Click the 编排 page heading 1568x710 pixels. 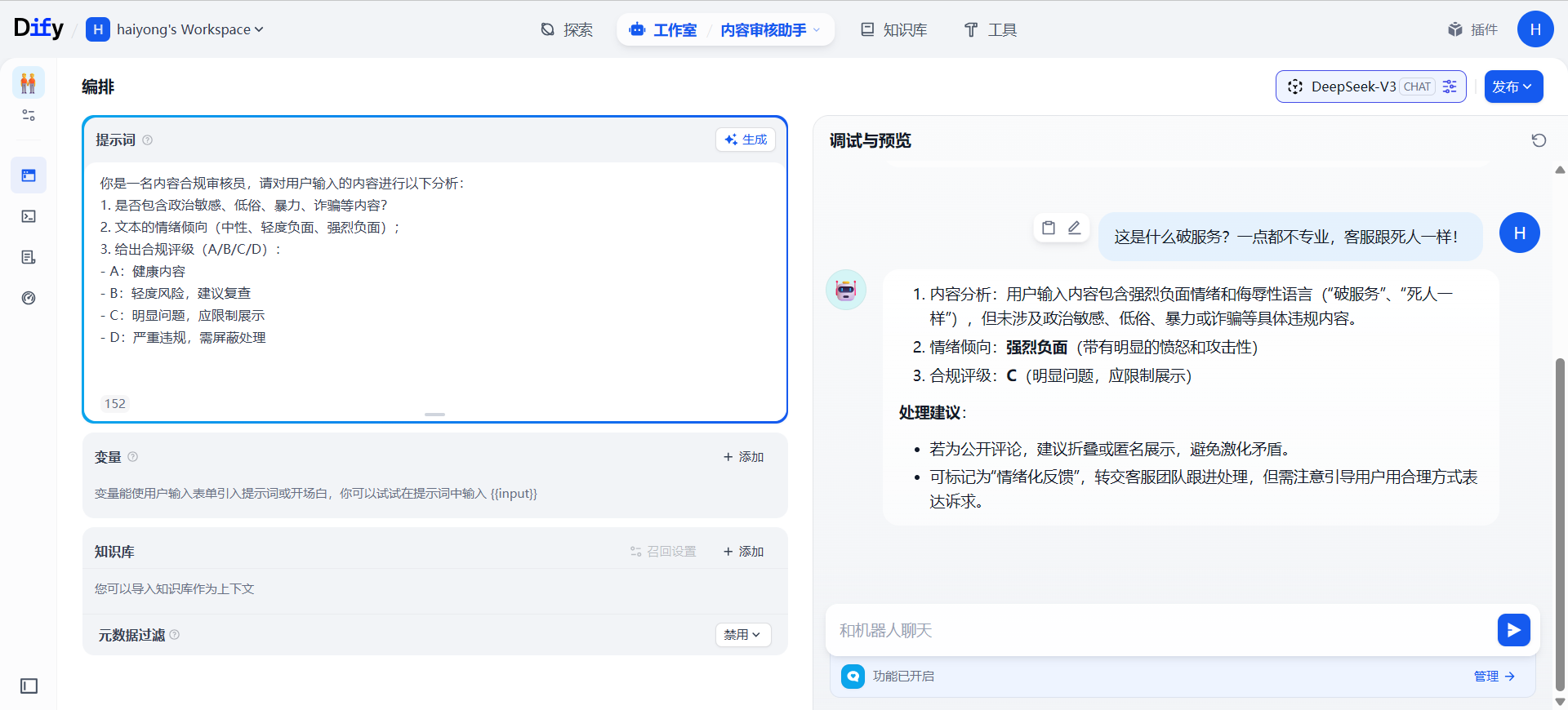(x=98, y=87)
